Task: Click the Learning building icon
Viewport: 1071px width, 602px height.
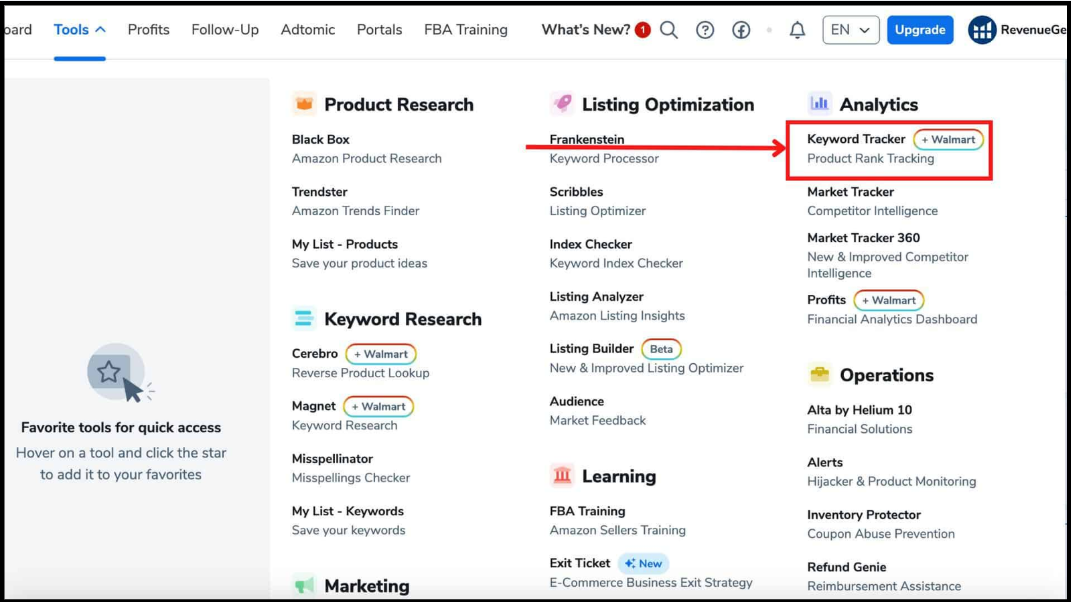Action: [x=562, y=476]
